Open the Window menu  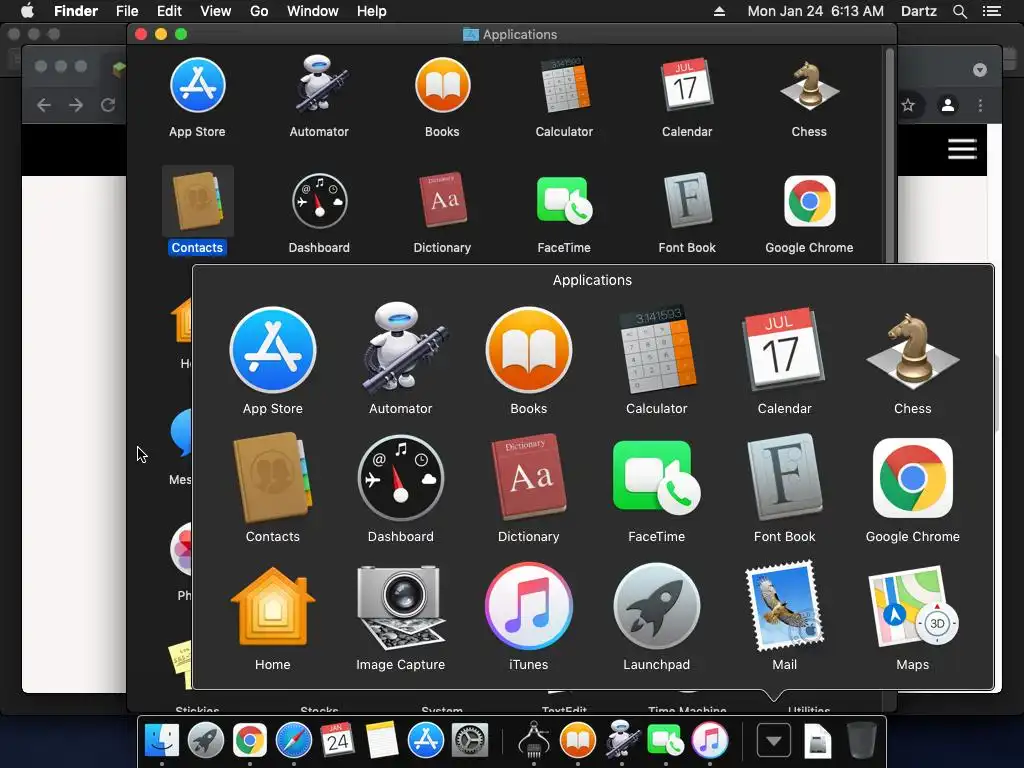tap(313, 11)
